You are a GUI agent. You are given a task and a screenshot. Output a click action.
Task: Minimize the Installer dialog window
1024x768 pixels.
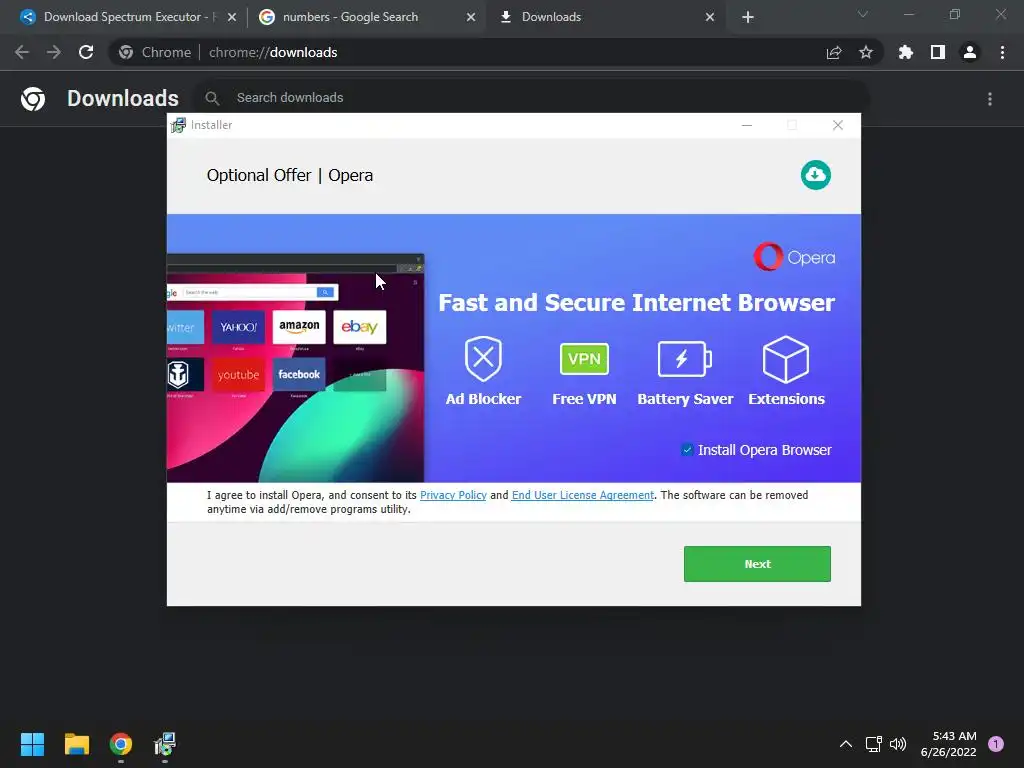pos(747,125)
